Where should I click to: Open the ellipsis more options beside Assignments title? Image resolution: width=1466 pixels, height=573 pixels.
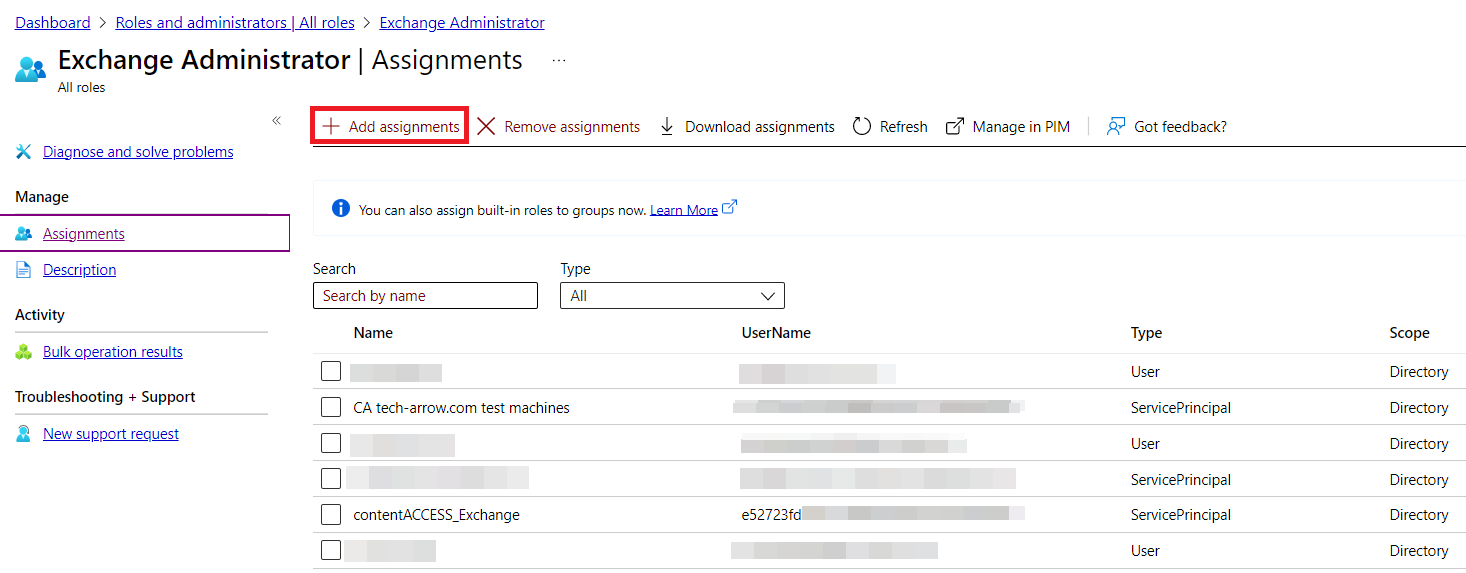click(559, 61)
